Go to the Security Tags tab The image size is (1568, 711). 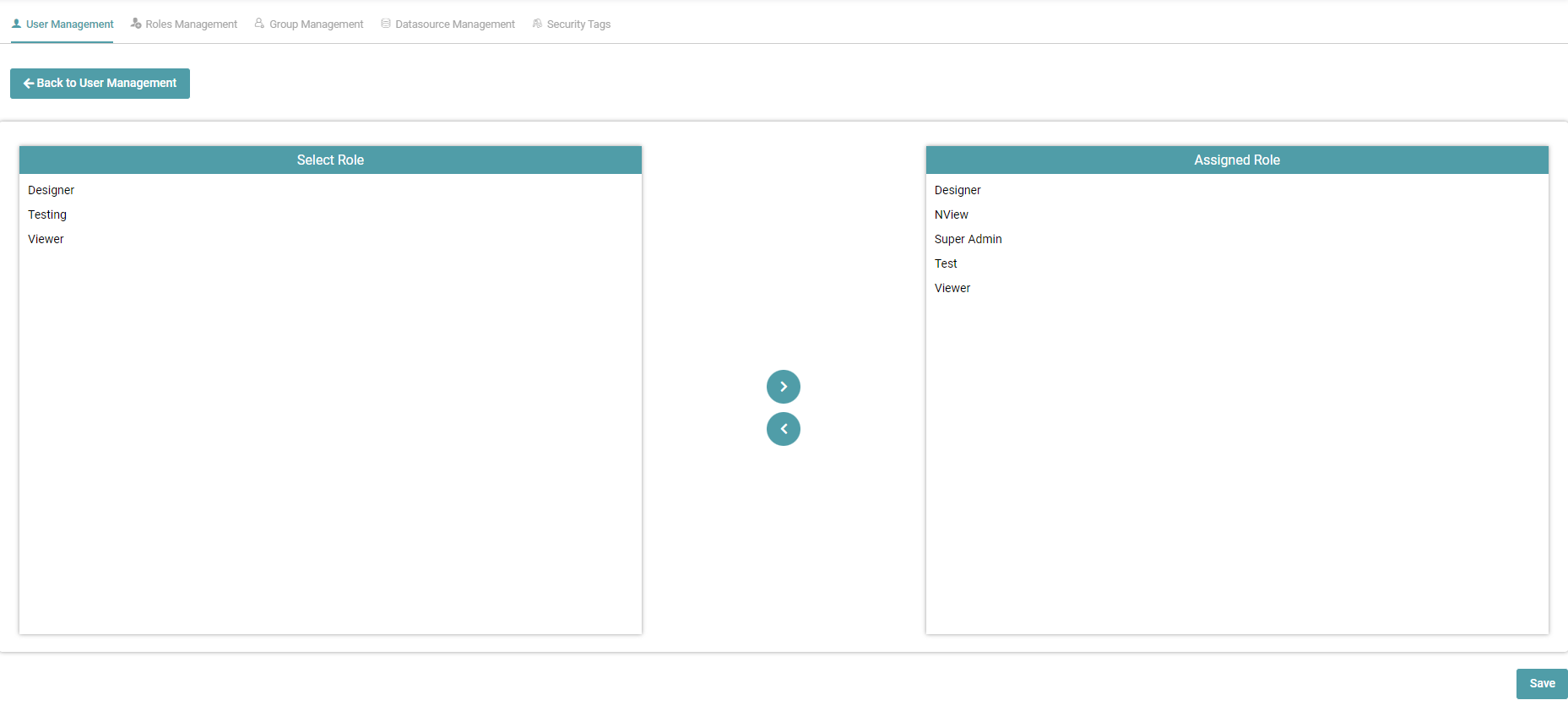578,24
